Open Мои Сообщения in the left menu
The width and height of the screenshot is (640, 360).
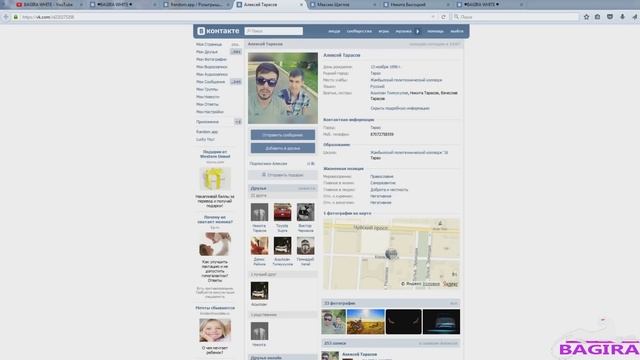tap(211, 82)
